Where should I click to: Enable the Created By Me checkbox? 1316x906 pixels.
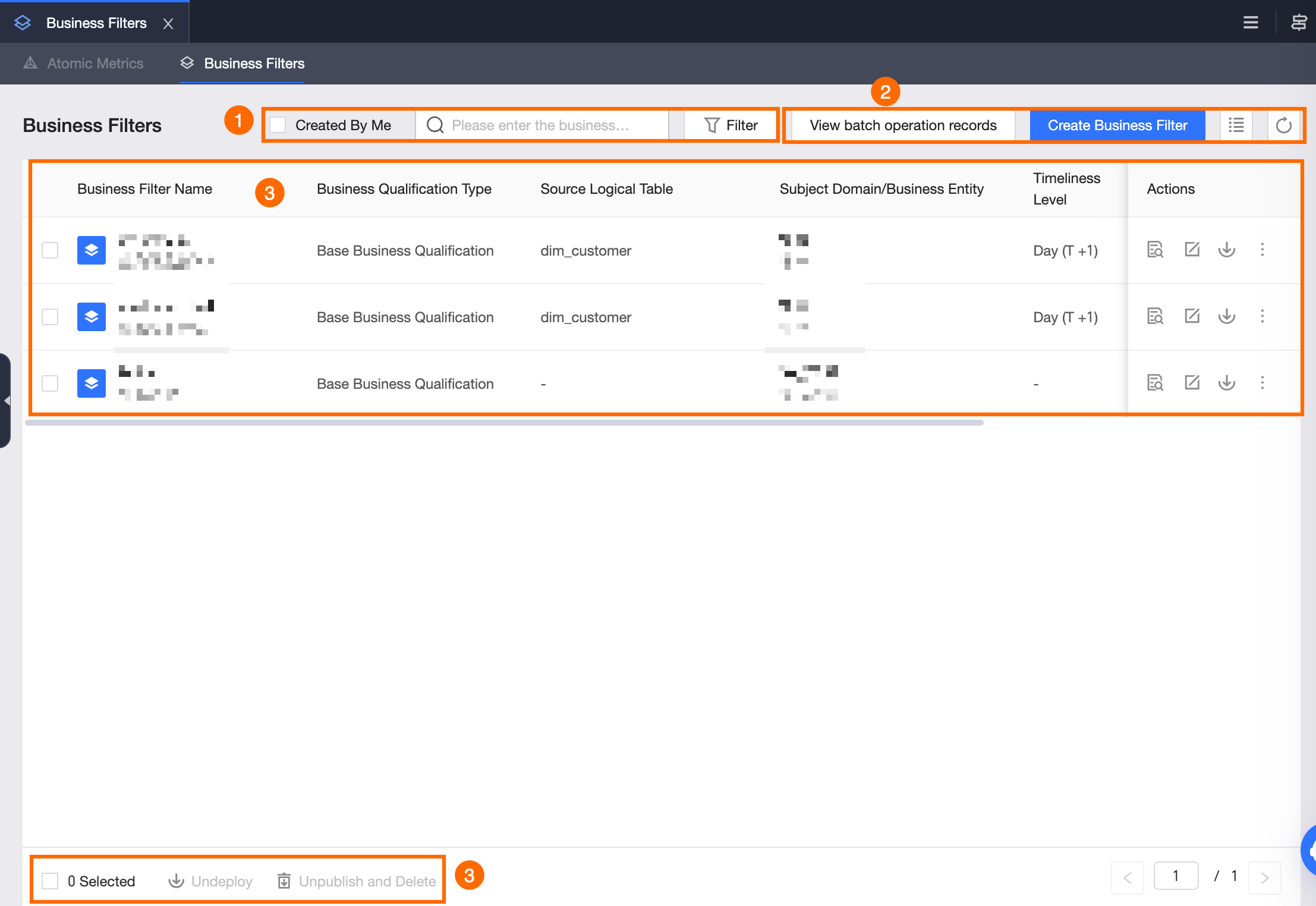278,125
